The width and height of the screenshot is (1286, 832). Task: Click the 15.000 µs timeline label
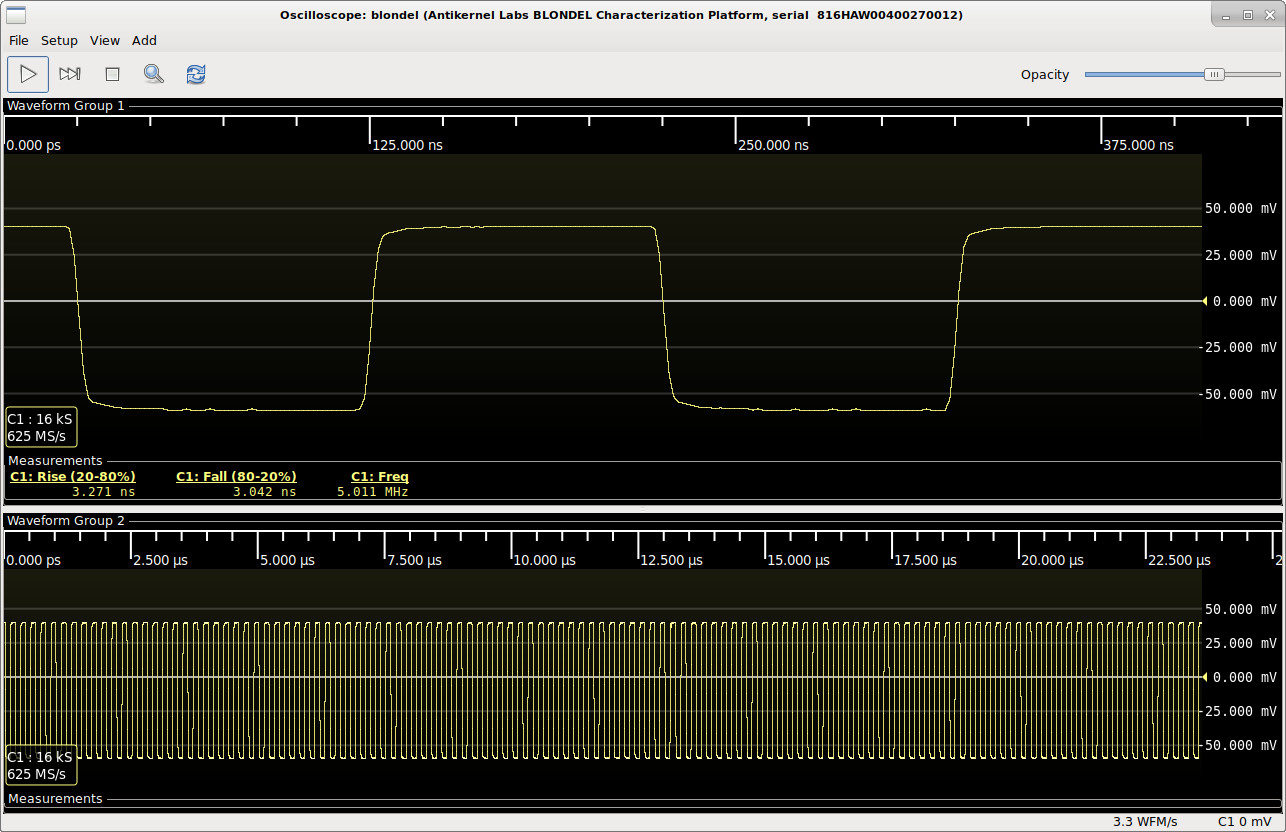click(x=799, y=560)
